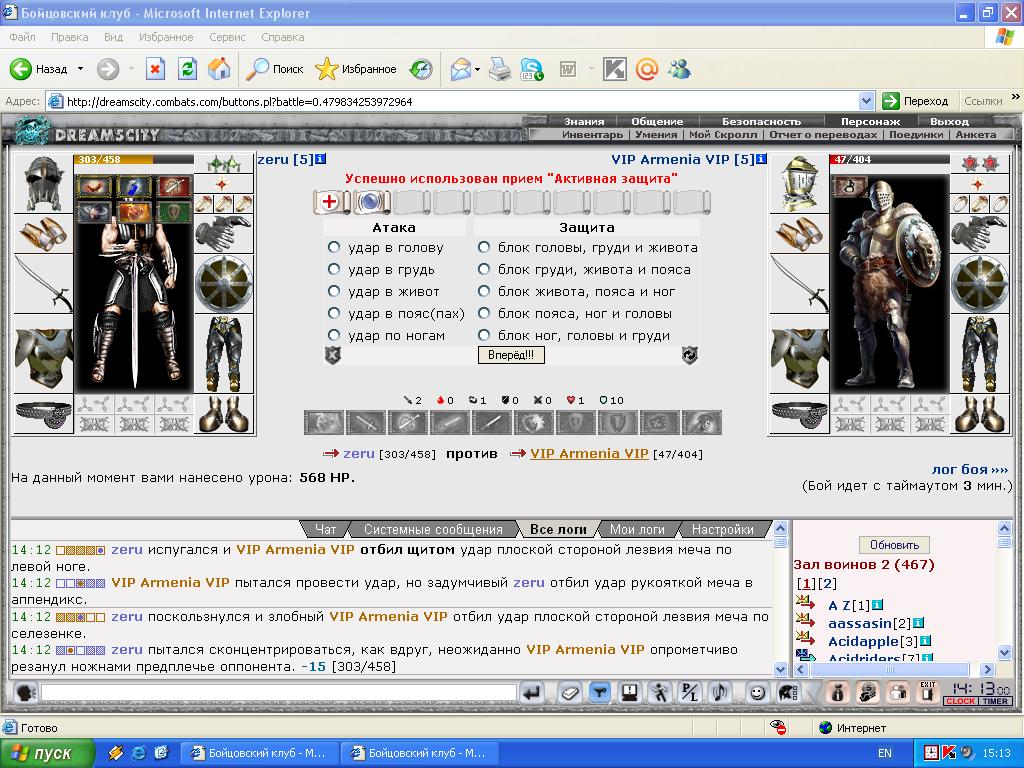
Task: Click the chat send arrow button
Action: (x=532, y=692)
